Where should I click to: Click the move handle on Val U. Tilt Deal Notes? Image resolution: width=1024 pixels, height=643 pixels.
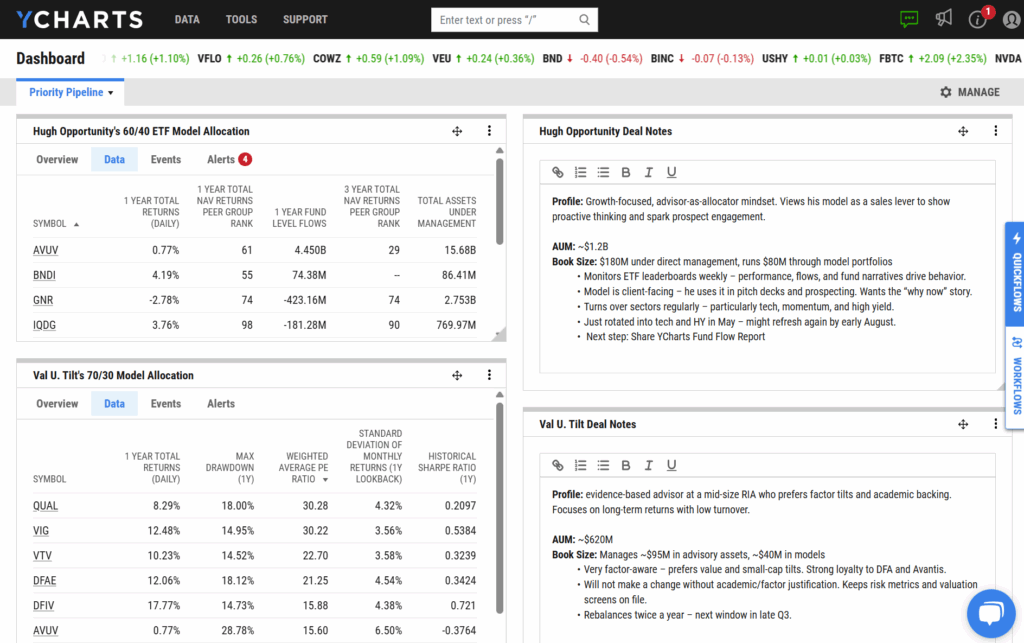963,424
